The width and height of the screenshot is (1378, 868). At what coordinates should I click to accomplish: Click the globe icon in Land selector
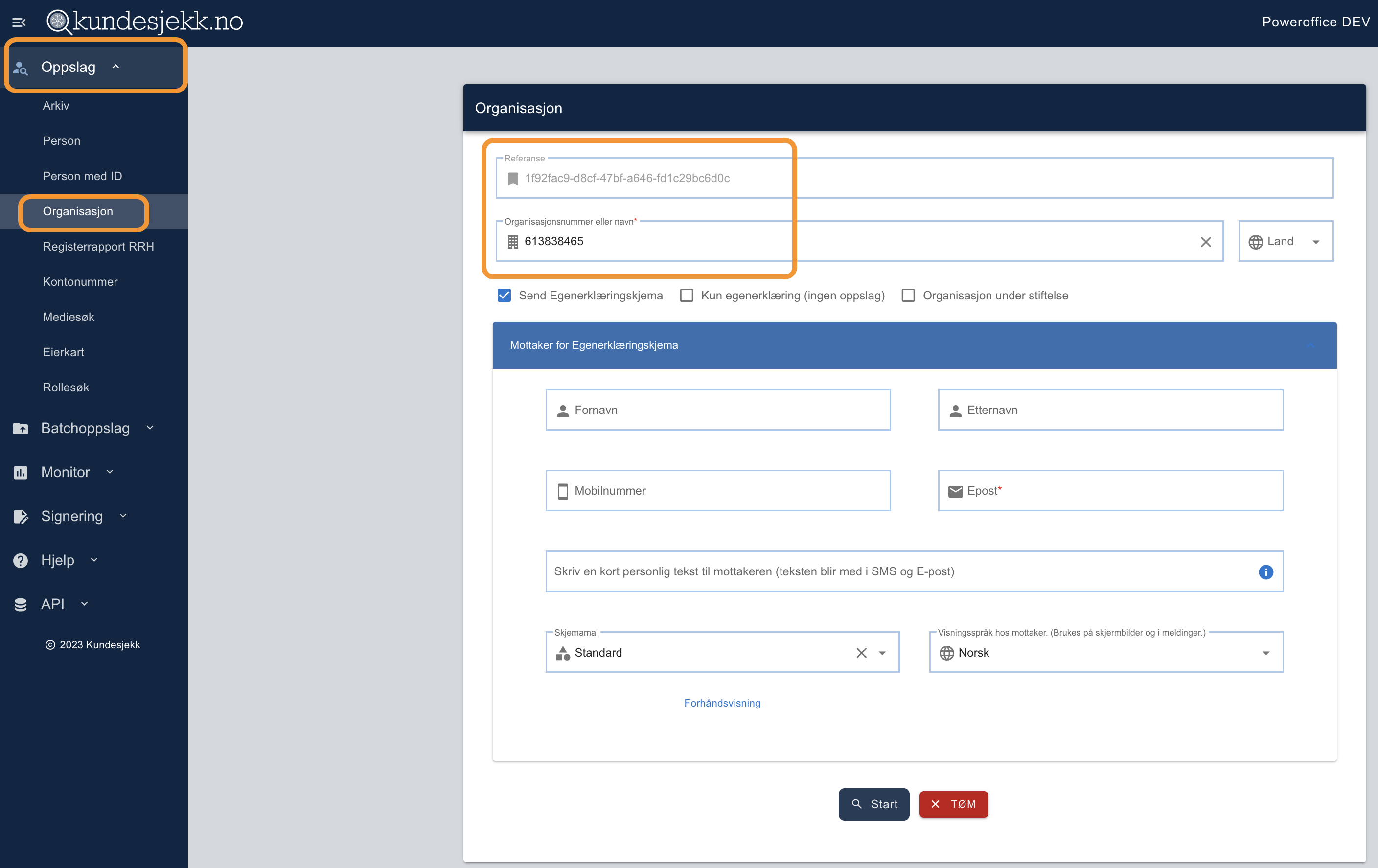pyautogui.click(x=1256, y=242)
